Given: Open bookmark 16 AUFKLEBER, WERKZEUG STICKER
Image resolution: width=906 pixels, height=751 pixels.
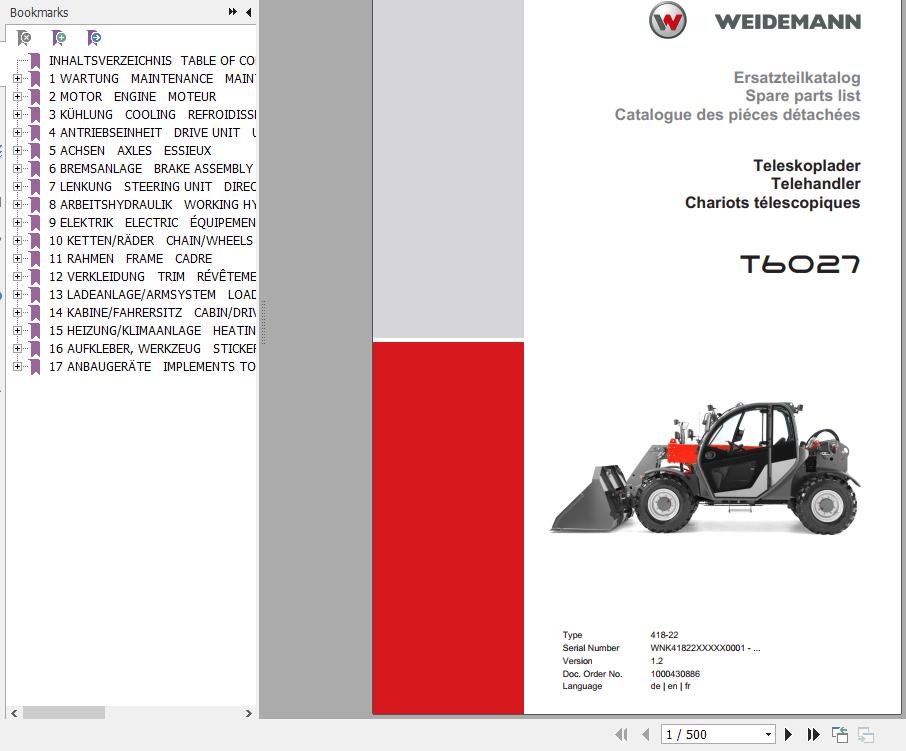Looking at the screenshot, I should click(153, 348).
